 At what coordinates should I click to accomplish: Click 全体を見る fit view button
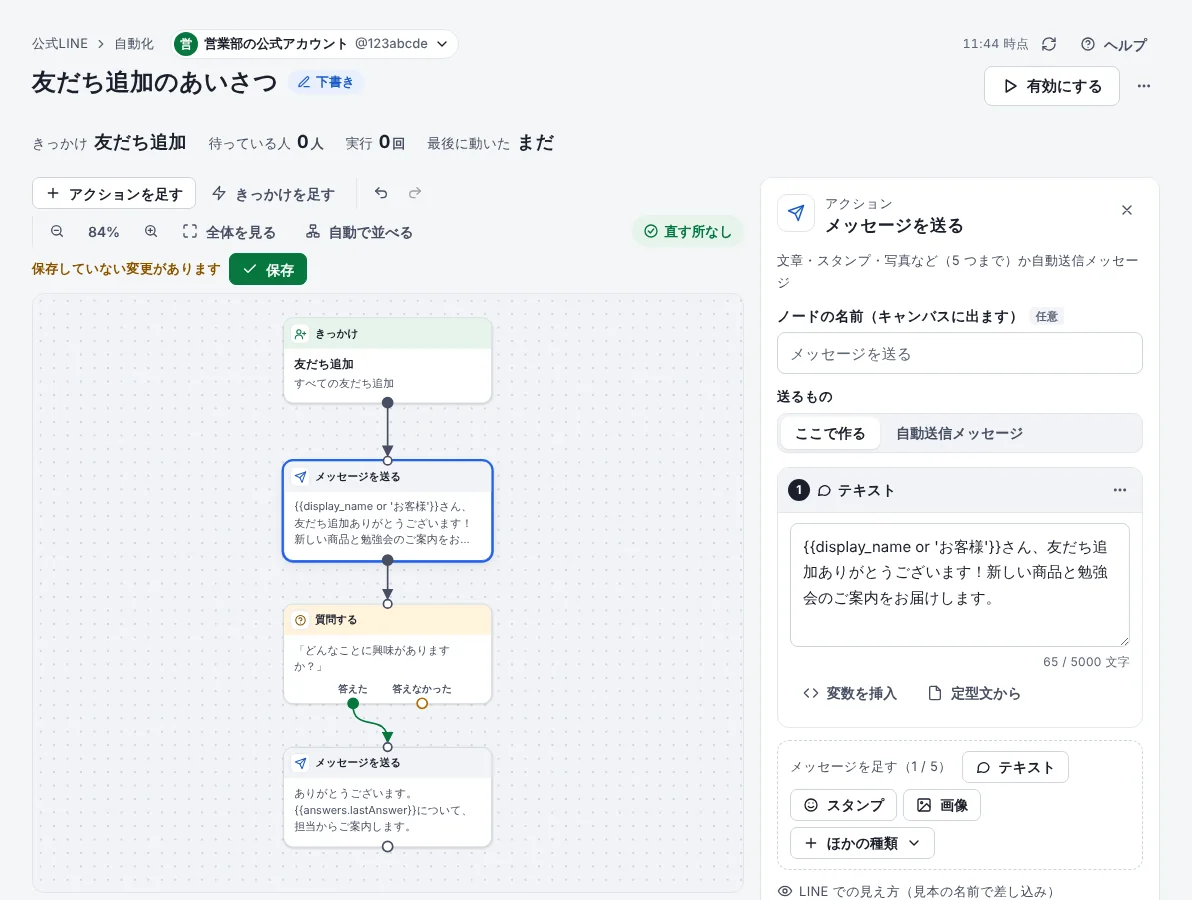(x=229, y=232)
